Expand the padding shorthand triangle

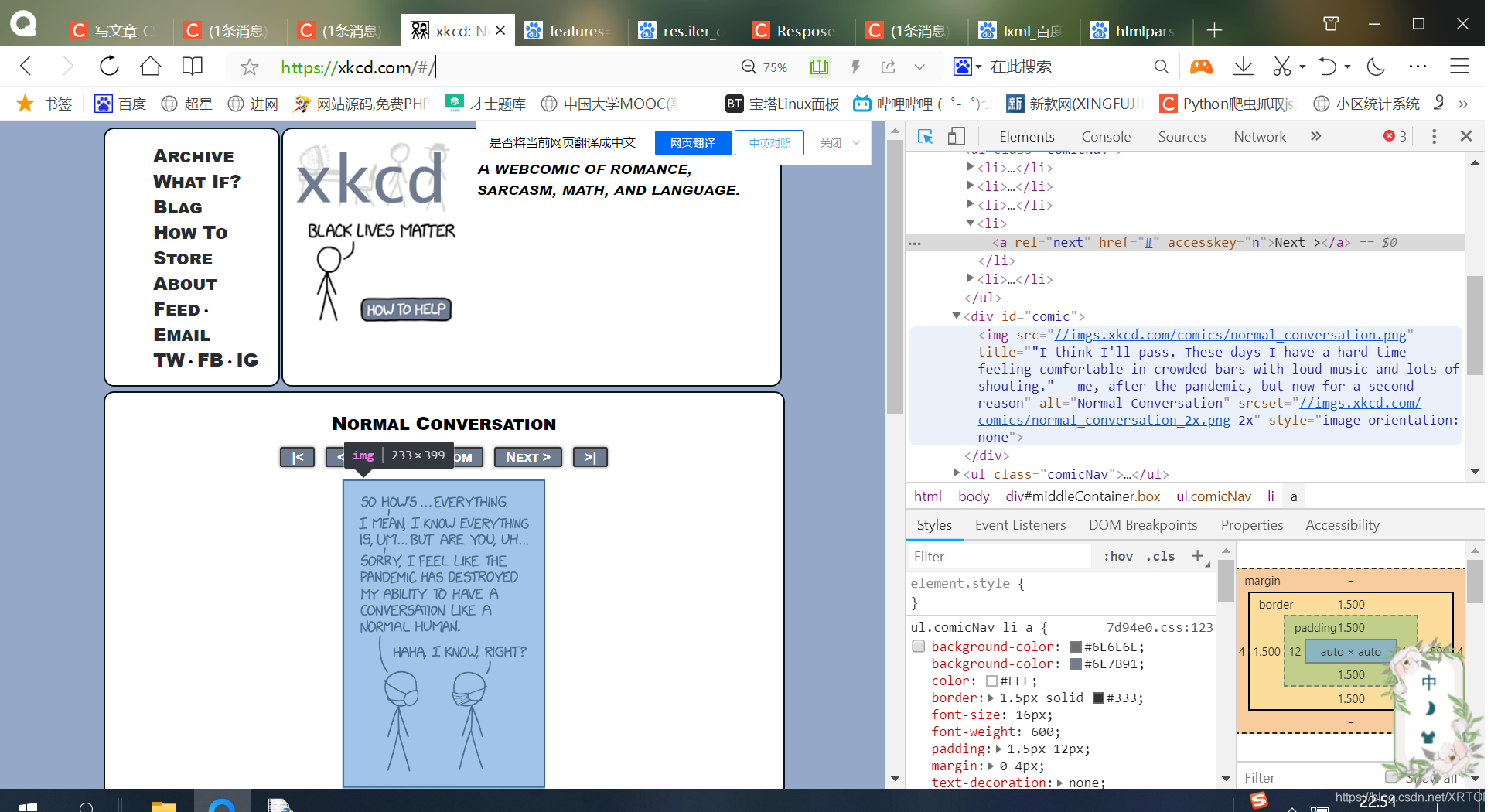click(x=998, y=749)
